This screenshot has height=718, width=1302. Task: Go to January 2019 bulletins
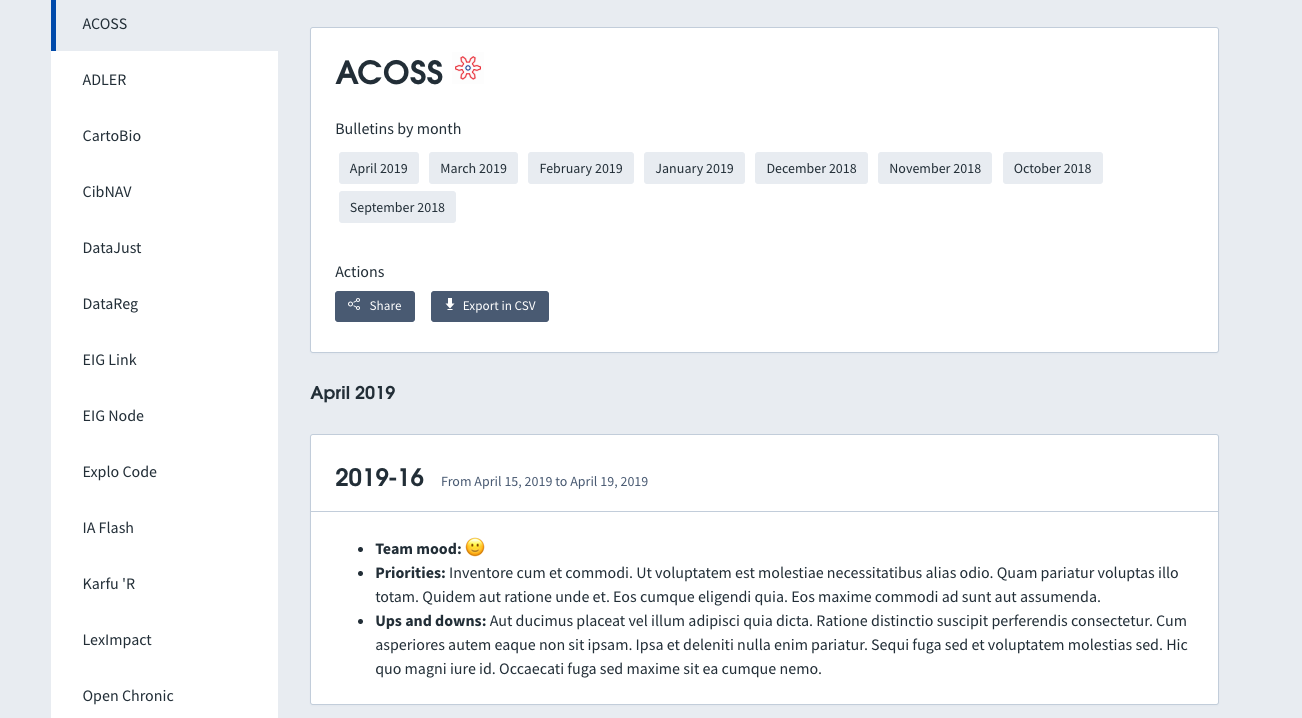tap(694, 168)
